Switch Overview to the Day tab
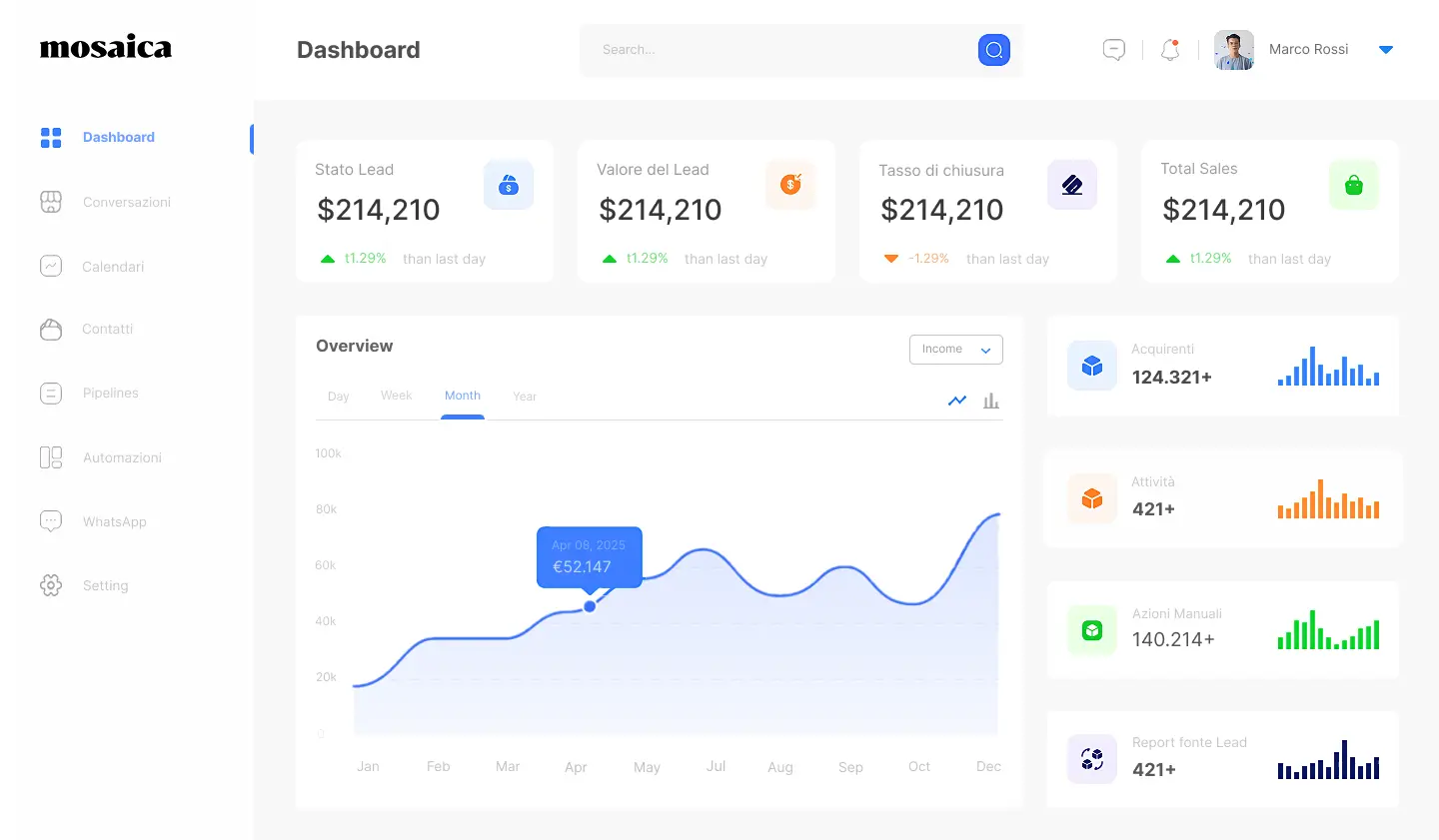This screenshot has height=840, width=1439. pos(339,397)
